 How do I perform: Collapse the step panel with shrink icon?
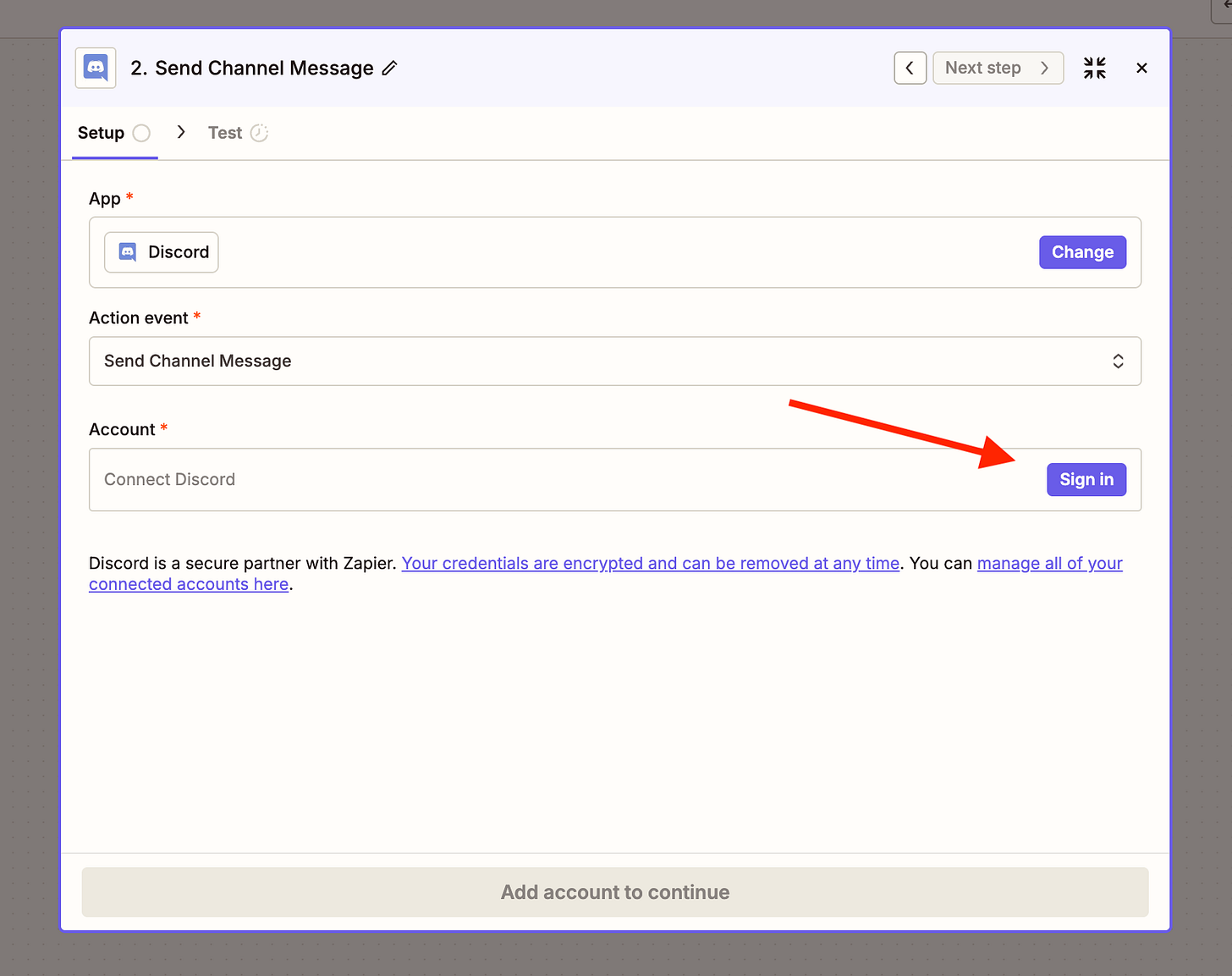click(1095, 68)
